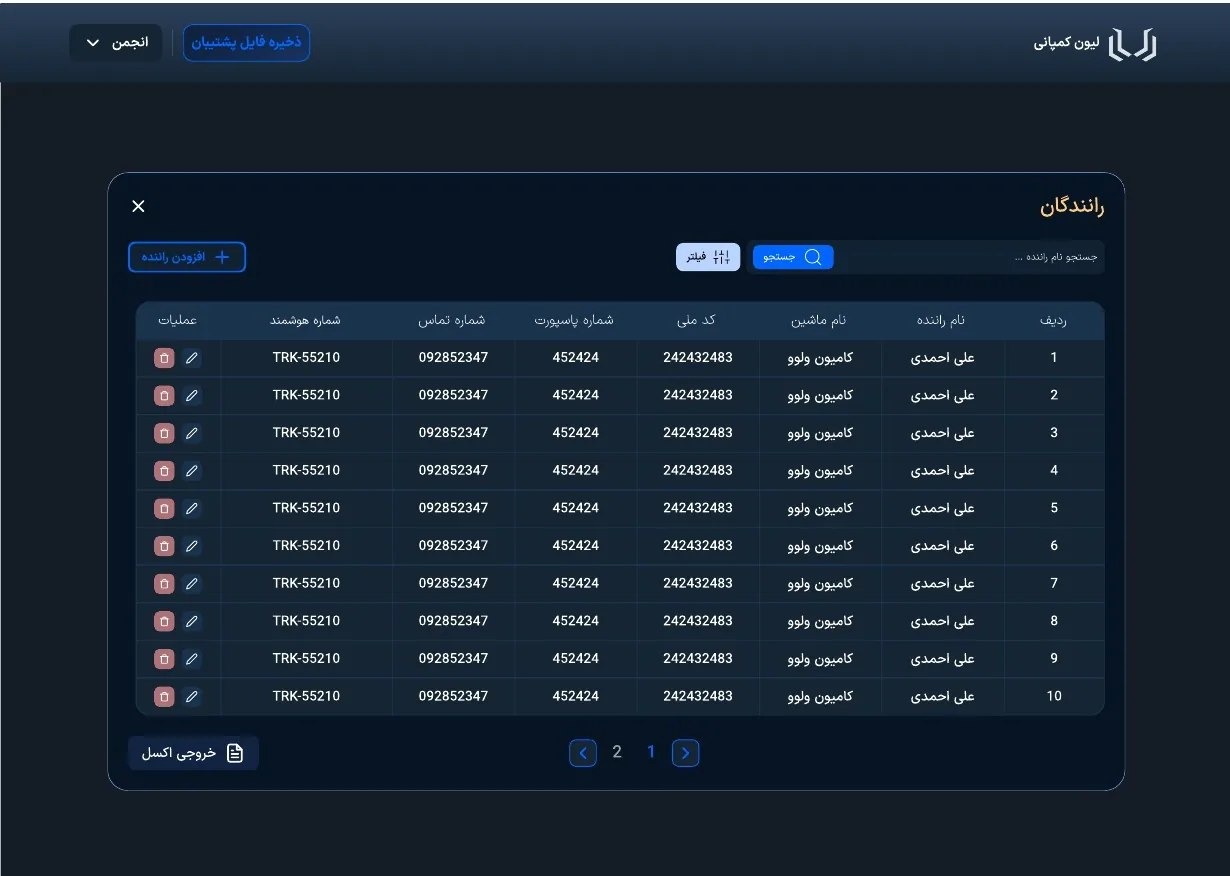Add a driver via افزودن راننده

(187, 257)
